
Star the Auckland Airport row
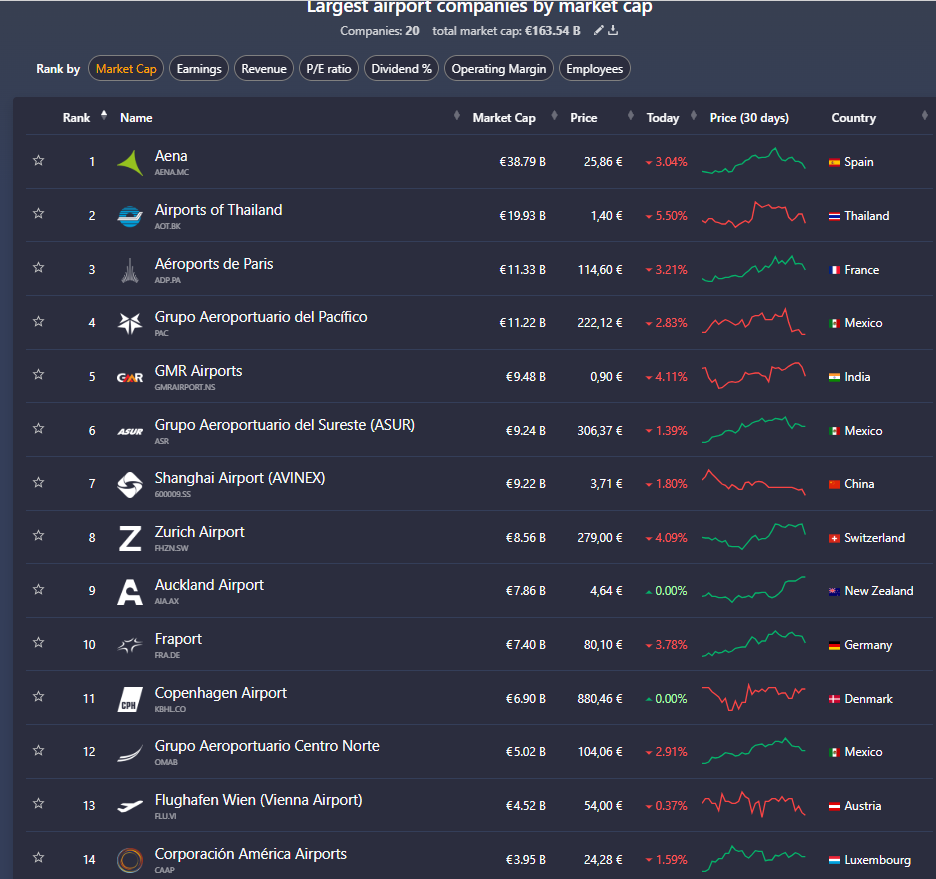coord(38,590)
